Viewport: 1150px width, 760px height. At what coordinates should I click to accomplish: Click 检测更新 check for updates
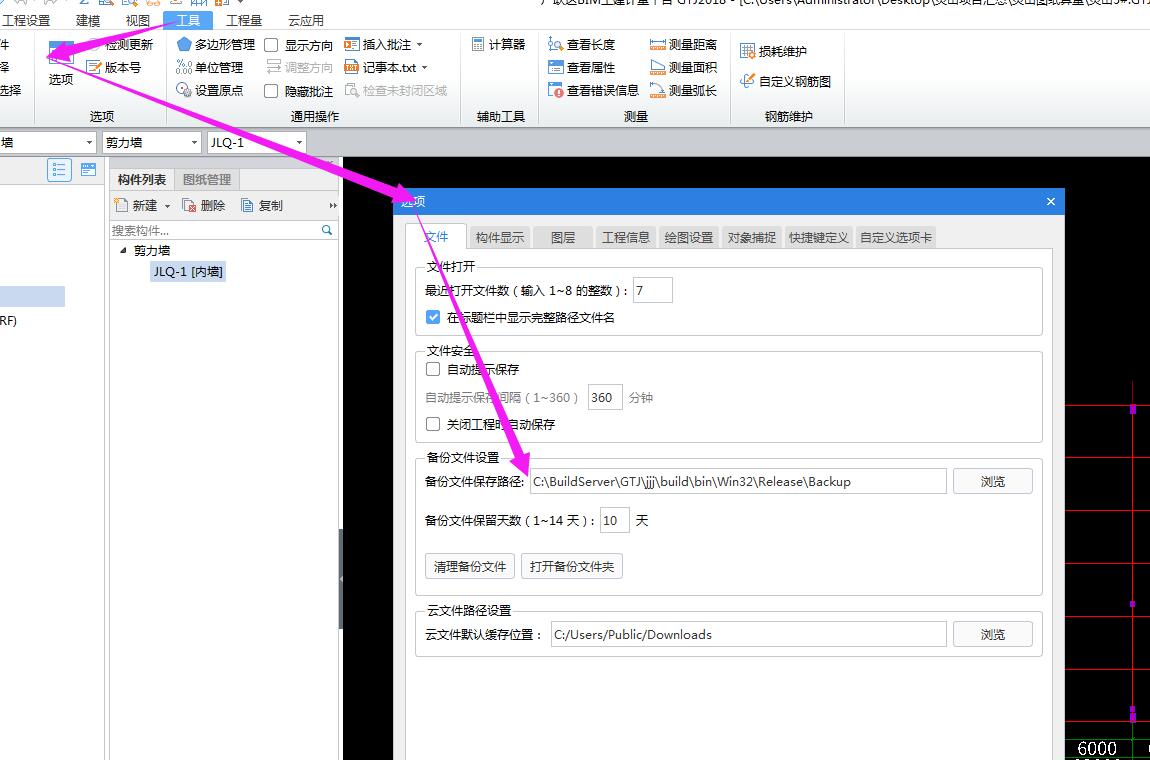point(121,45)
